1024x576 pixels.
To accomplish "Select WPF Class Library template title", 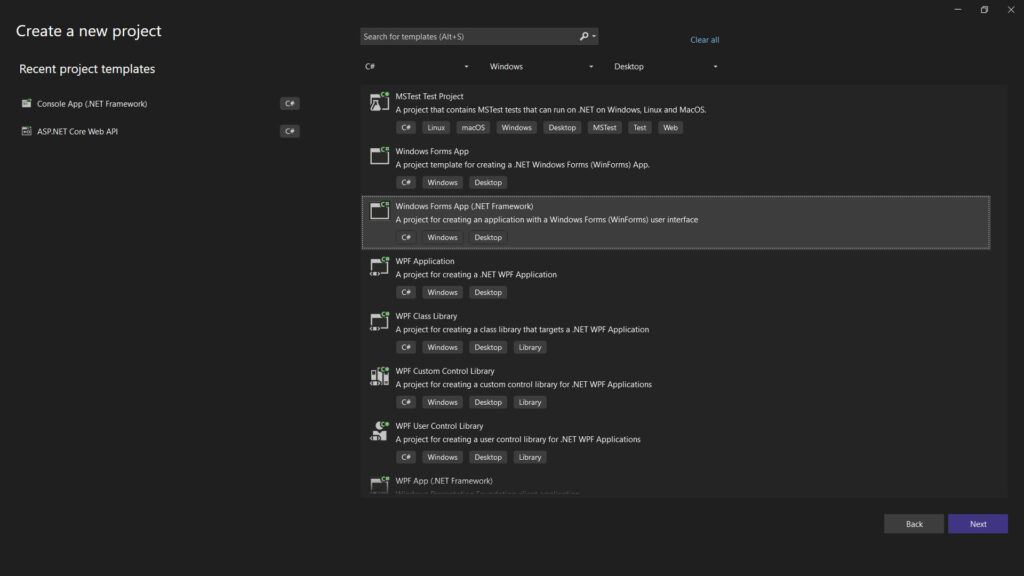I will coord(426,316).
